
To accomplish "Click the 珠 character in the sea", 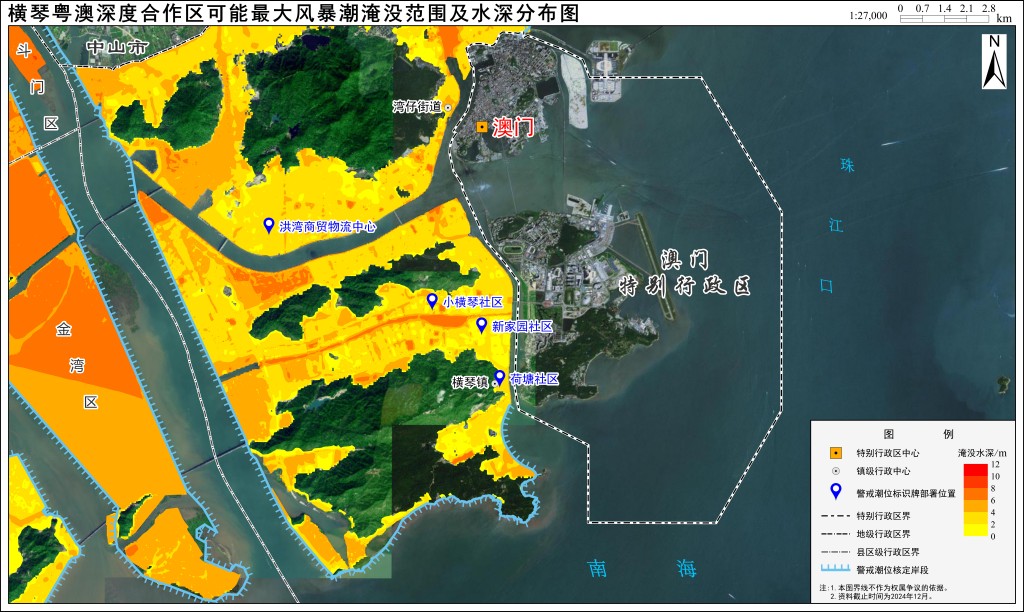I will (847, 165).
